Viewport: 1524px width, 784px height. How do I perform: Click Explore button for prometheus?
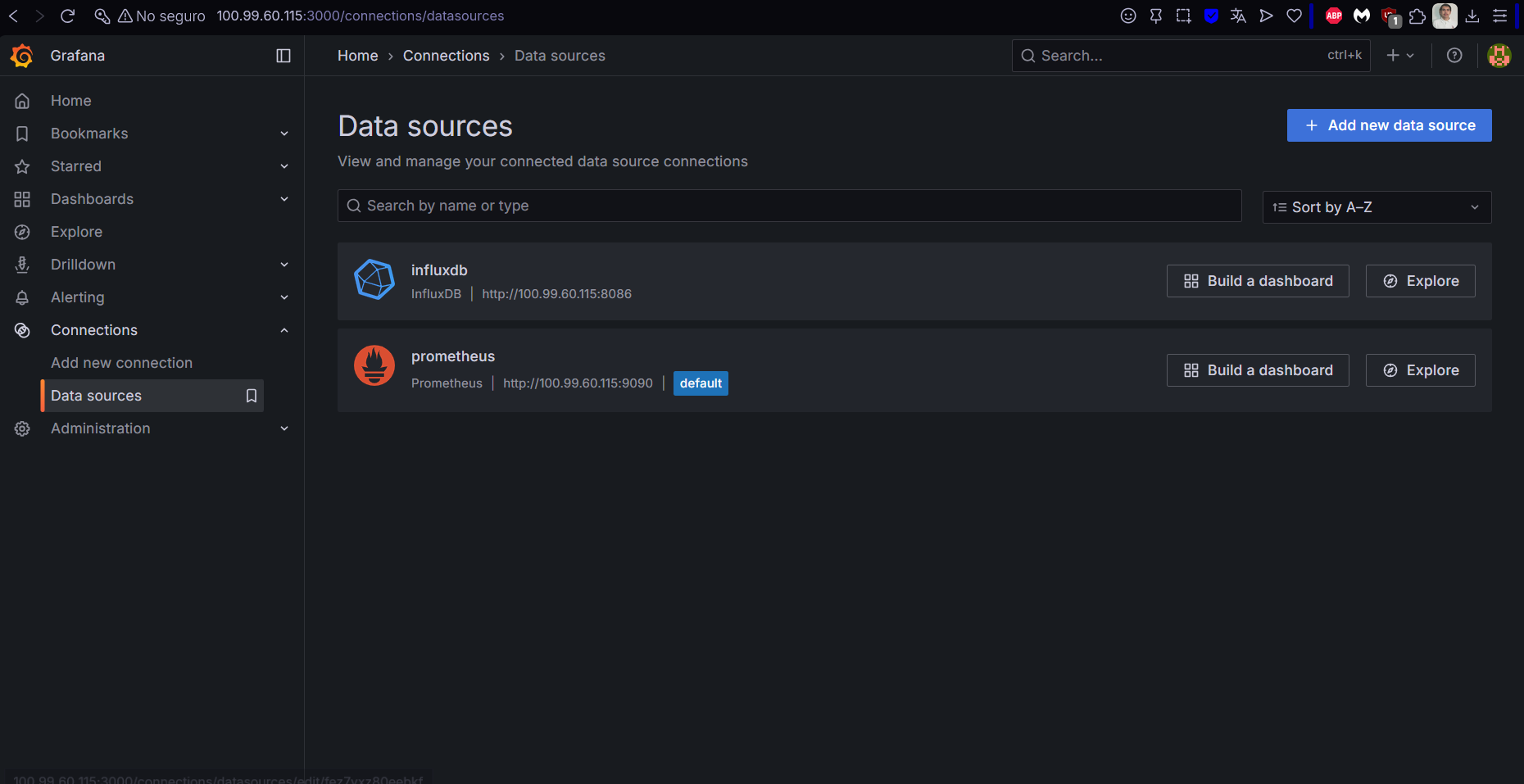(x=1420, y=370)
